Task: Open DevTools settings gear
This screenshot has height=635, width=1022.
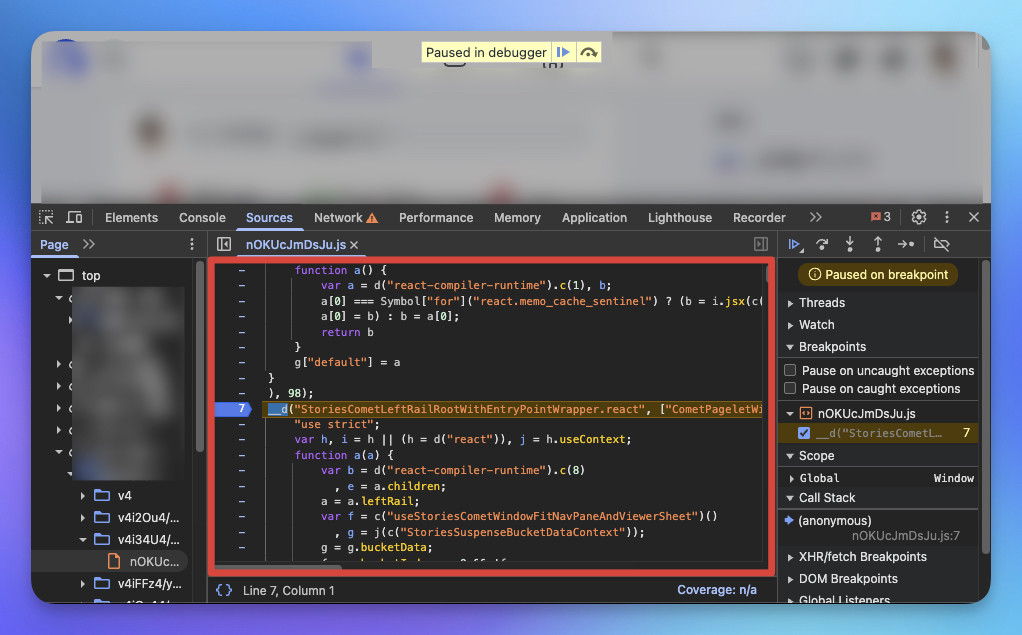Action: [918, 217]
